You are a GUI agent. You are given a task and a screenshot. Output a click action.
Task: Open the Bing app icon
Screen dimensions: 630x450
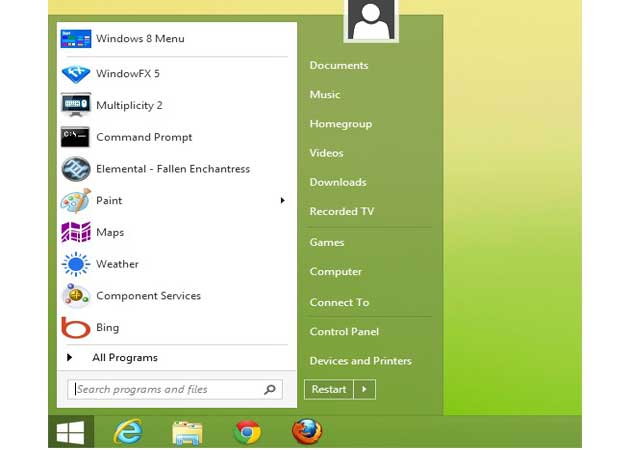(76, 328)
